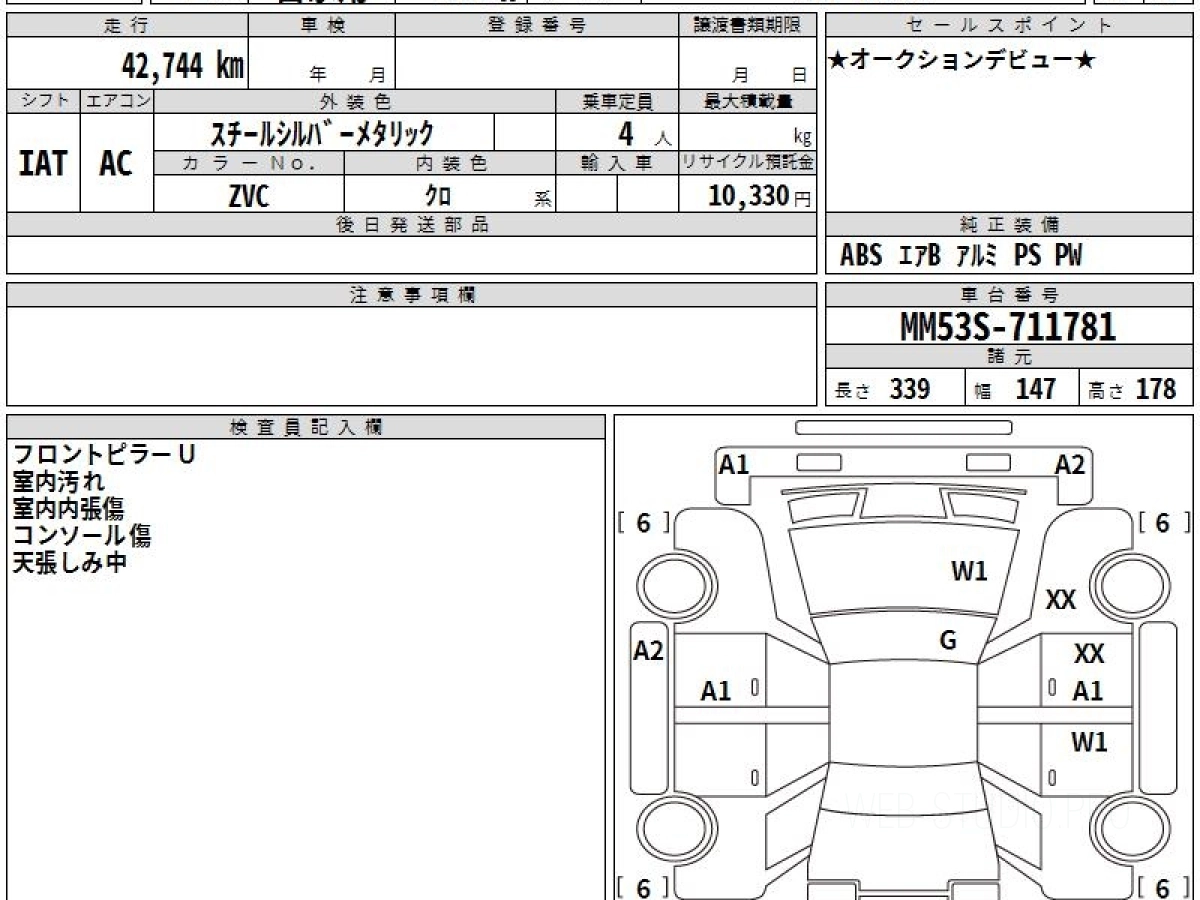Screen dimensions: 1200x900
Task: Click the 注意事項欄 header bar
Action: tap(412, 295)
